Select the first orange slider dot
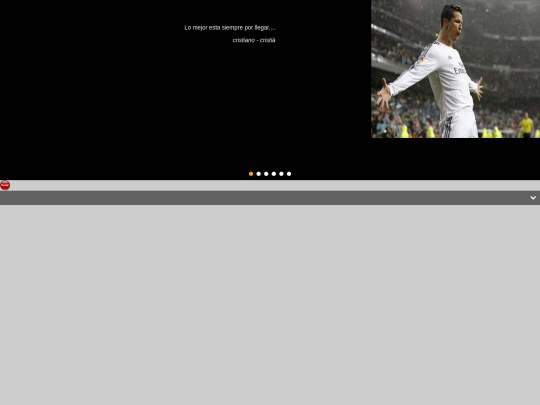This screenshot has width=540, height=405. click(x=251, y=174)
